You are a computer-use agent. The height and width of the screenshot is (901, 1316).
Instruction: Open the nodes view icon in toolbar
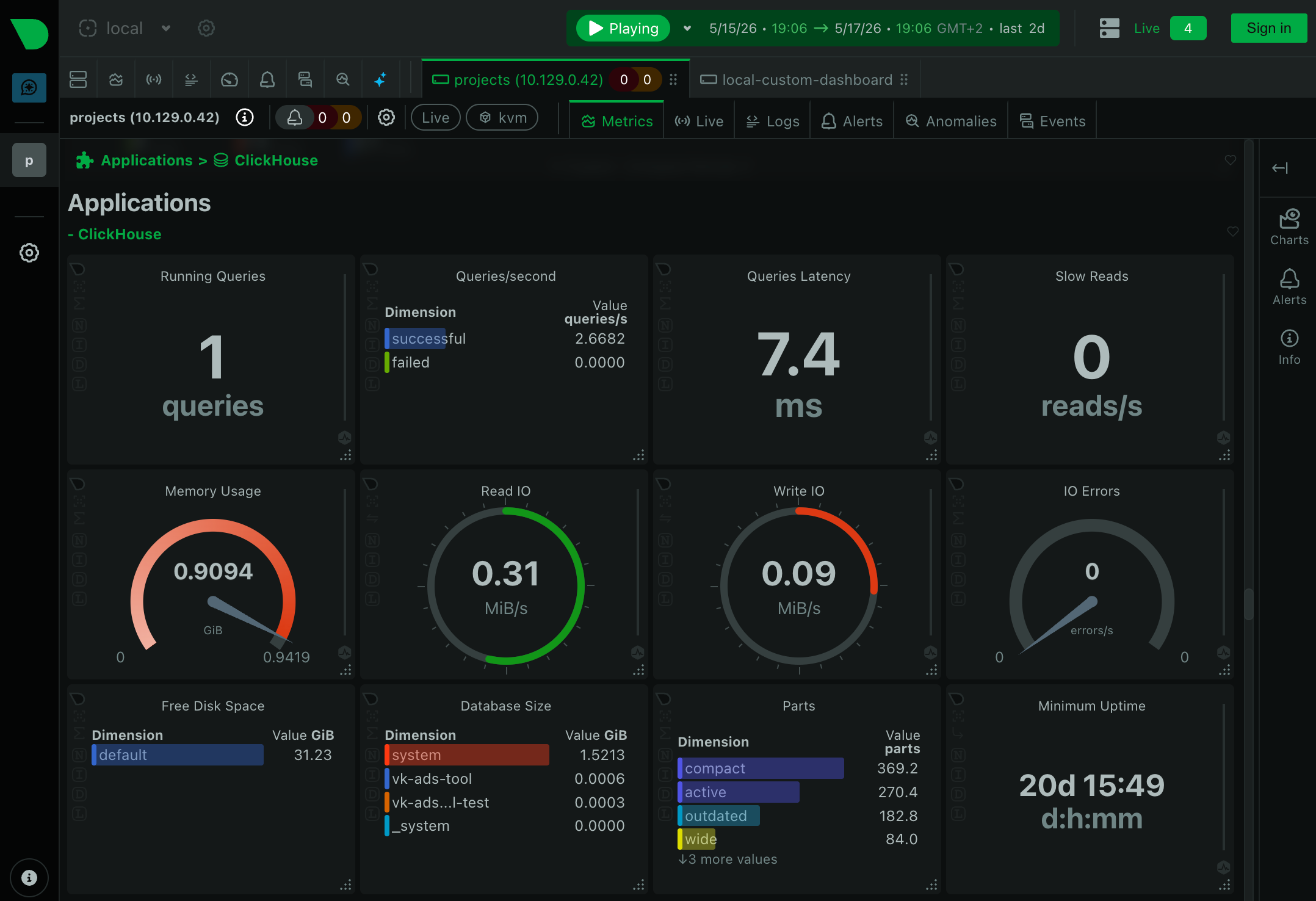[x=78, y=79]
